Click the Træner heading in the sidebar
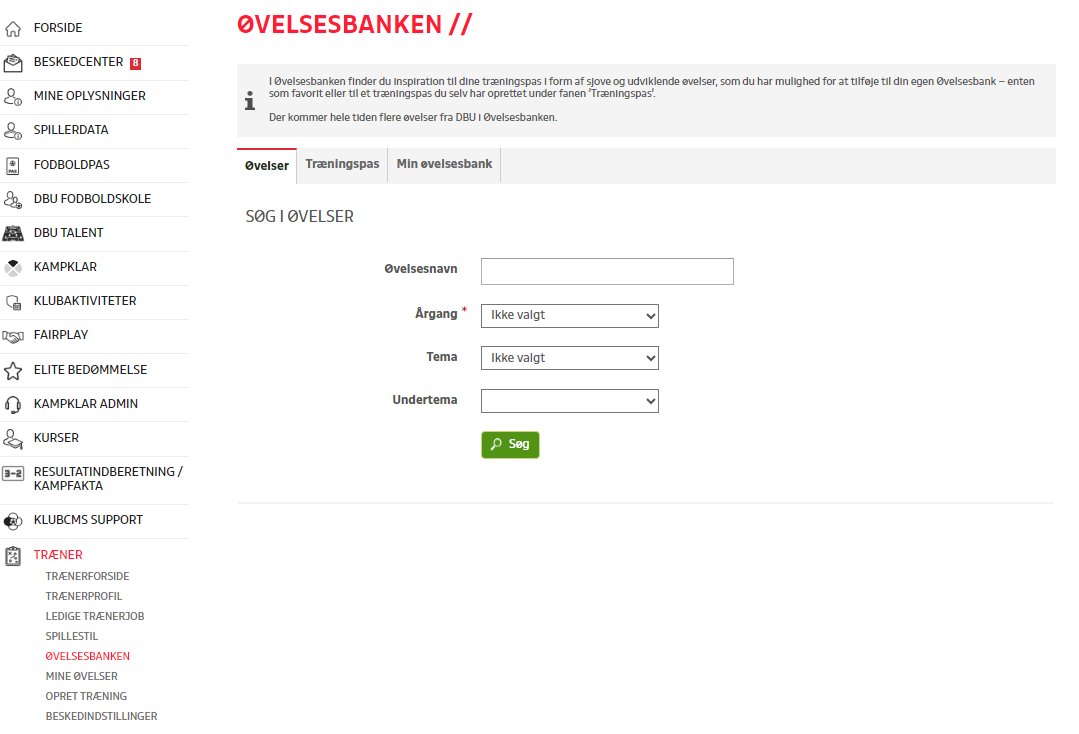The width and height of the screenshot is (1079, 734). pos(58,555)
